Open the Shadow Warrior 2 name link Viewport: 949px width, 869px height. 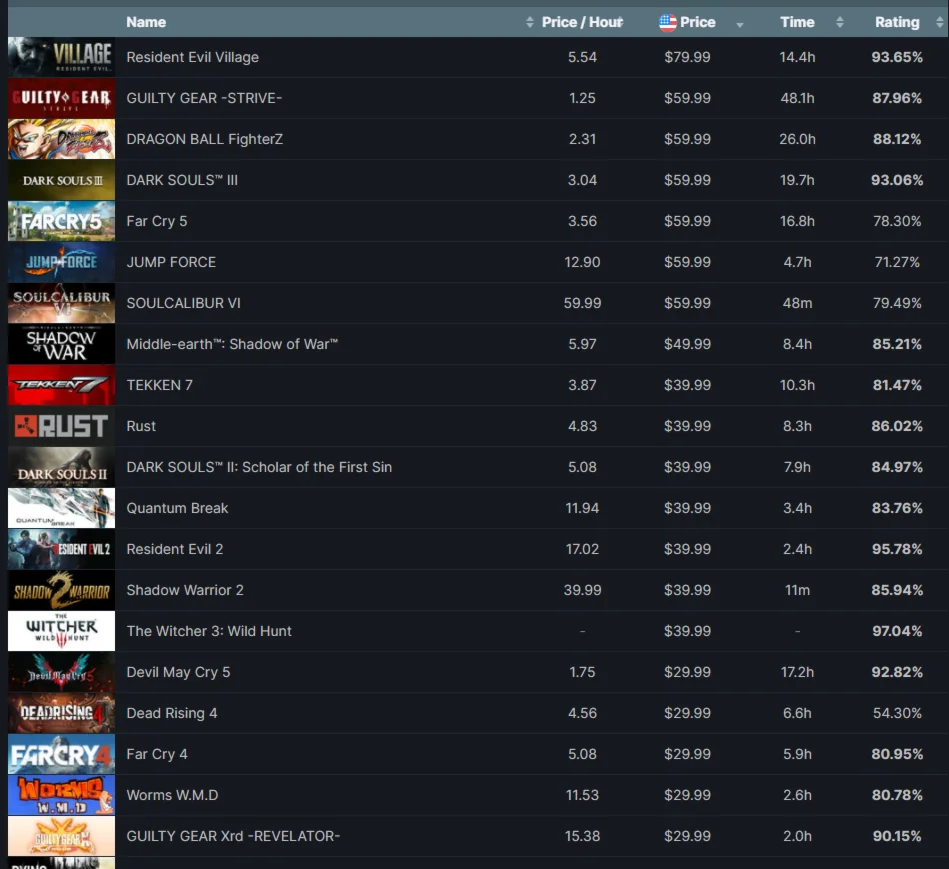(185, 590)
